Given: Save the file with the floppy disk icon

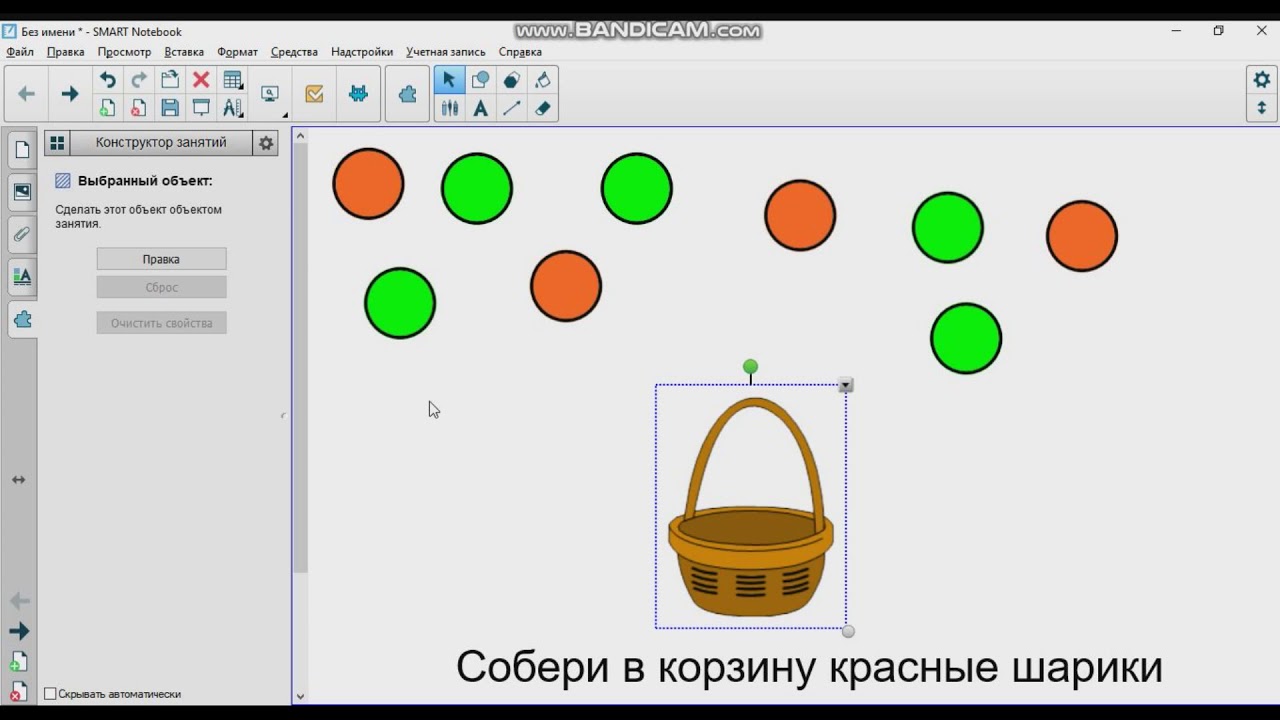Looking at the screenshot, I should pyautogui.click(x=170, y=108).
